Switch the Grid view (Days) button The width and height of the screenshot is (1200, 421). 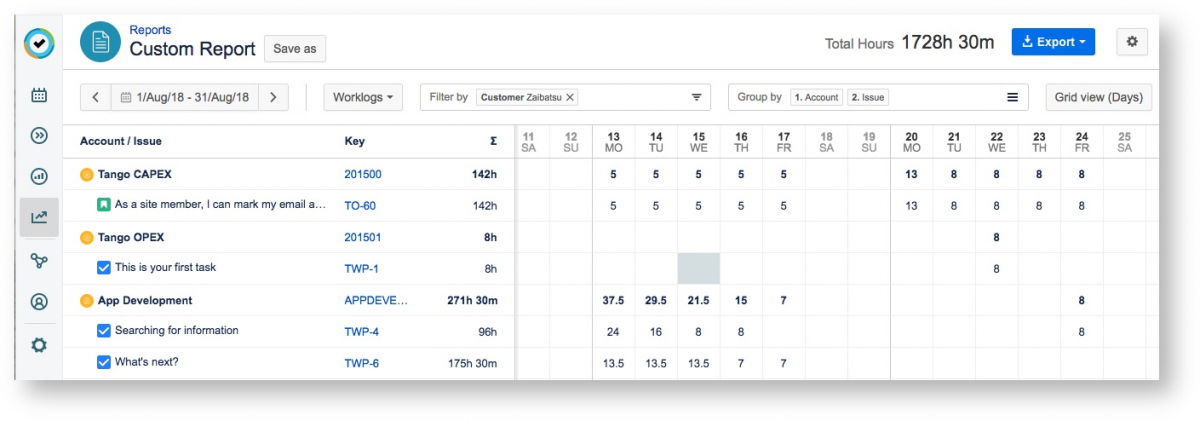[x=1099, y=97]
